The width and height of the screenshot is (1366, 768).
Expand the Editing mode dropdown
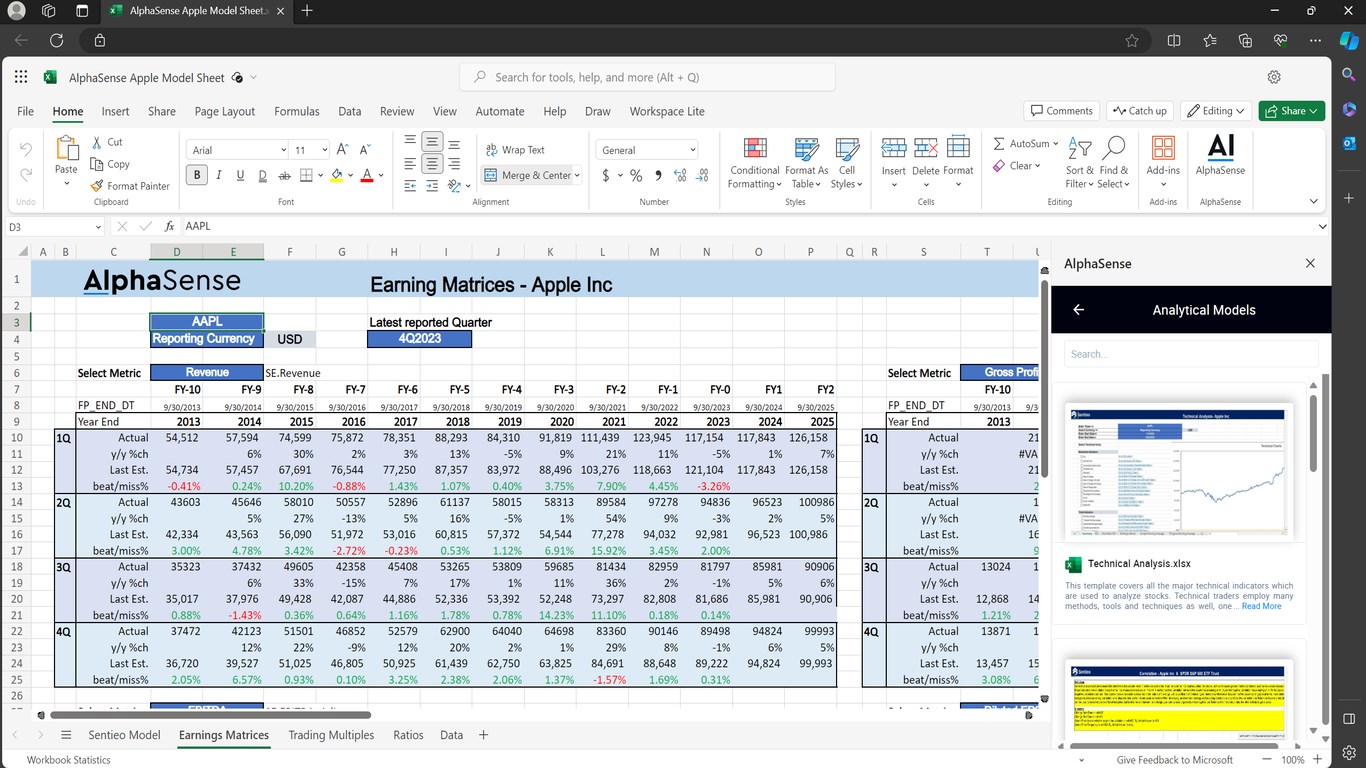1217,111
